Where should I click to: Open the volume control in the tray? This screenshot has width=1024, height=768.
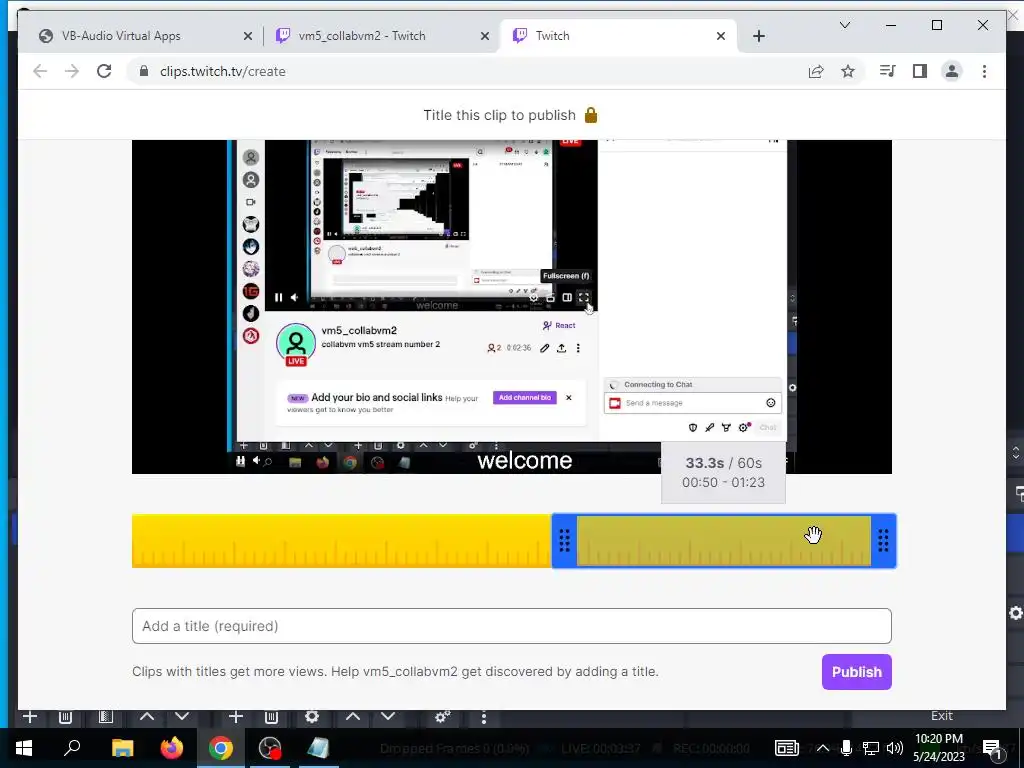(895, 748)
